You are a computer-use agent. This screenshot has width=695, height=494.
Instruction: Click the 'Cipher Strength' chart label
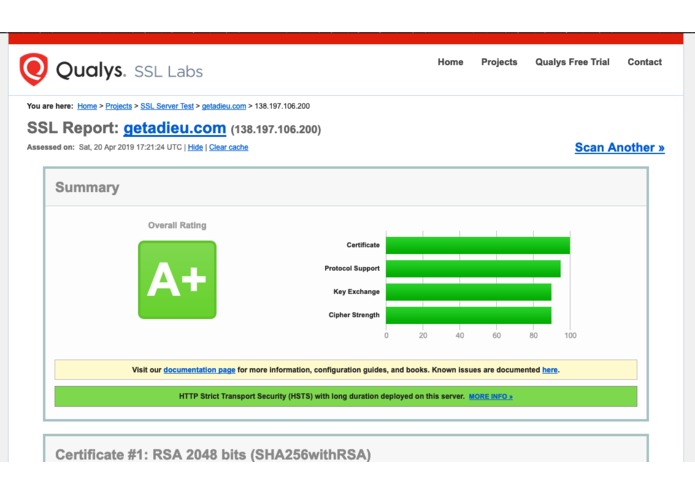coord(354,315)
